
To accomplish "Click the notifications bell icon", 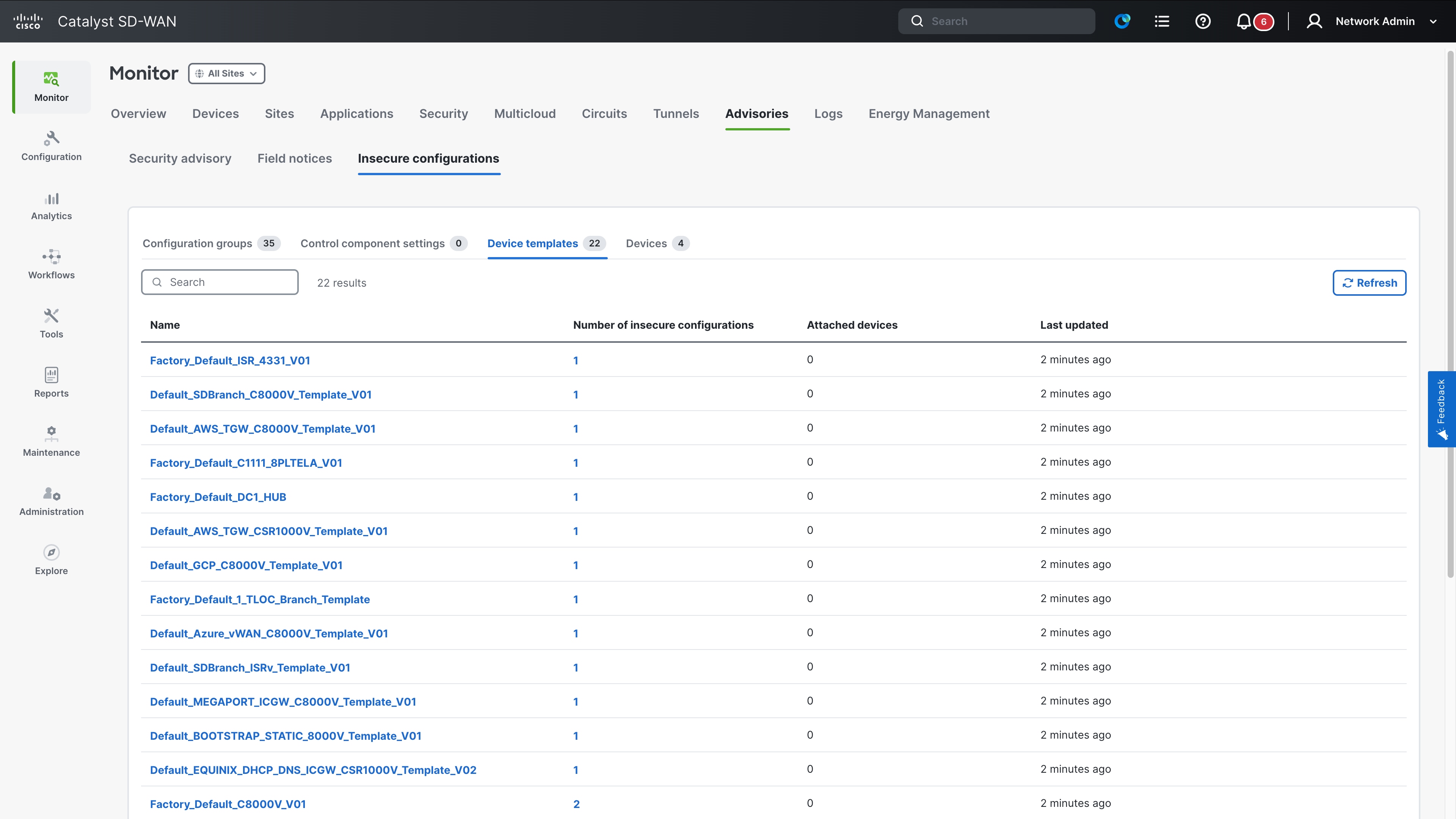I will coord(1244,22).
